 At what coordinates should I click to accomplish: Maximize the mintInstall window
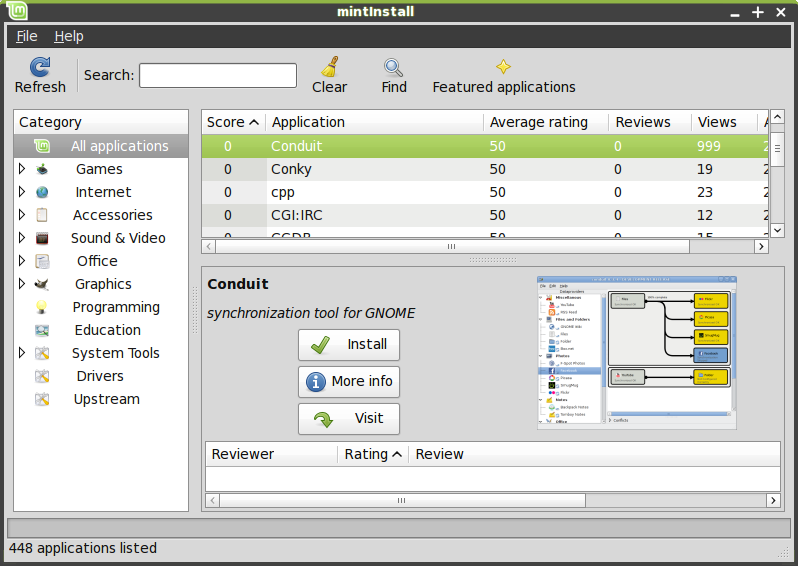[758, 12]
